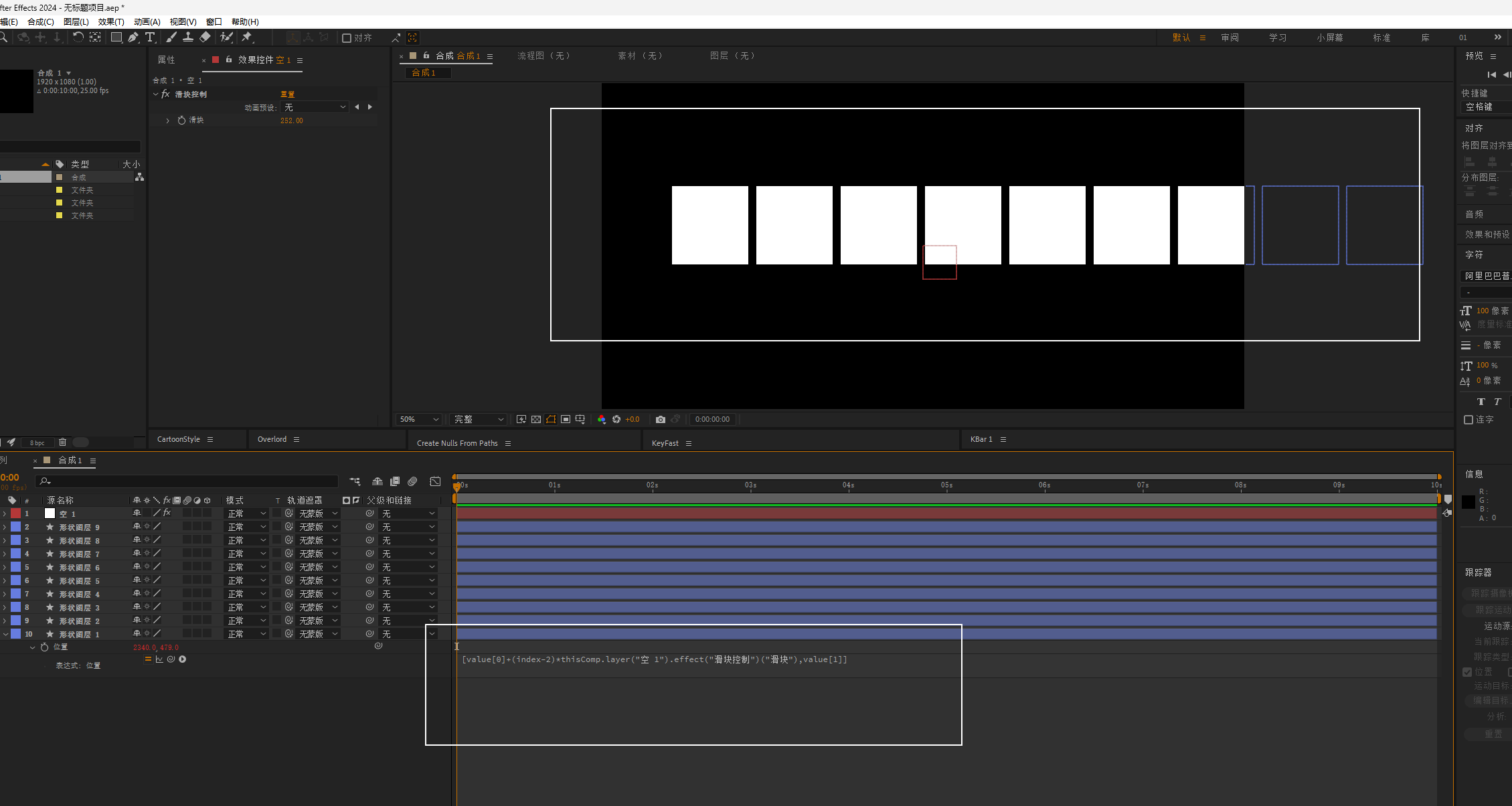Screen dimensions: 1512x806
Task: Open the 完整 resolution dropdown
Action: pos(479,420)
